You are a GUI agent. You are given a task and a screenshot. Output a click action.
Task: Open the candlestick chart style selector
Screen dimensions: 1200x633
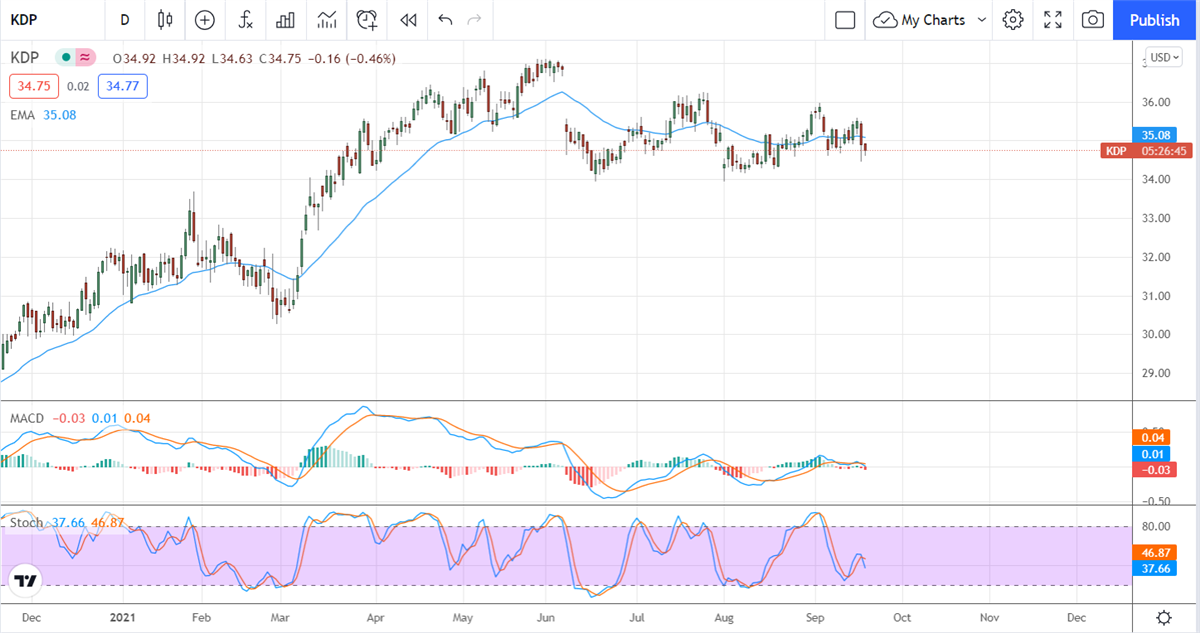click(165, 20)
